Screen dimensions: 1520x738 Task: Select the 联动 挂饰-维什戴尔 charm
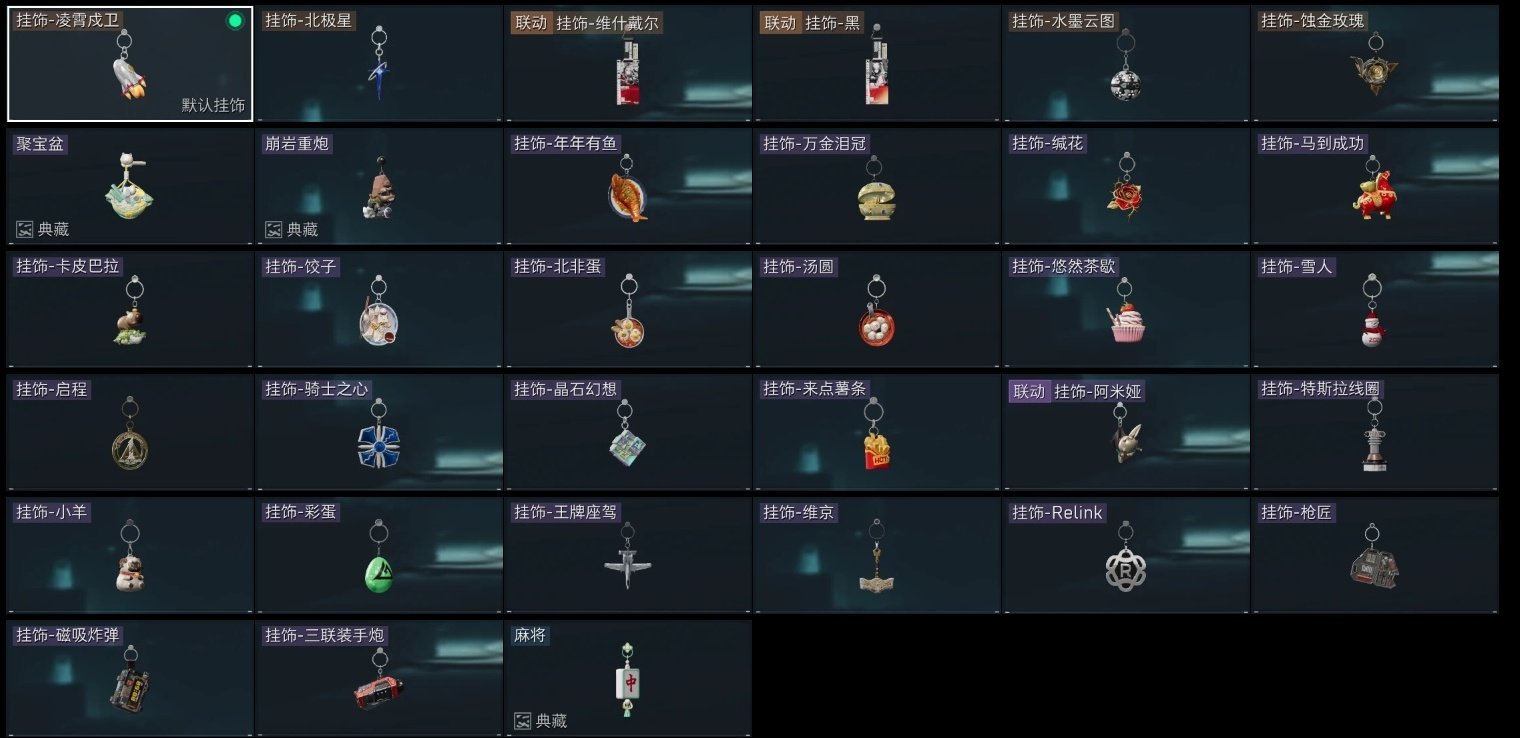(628, 63)
